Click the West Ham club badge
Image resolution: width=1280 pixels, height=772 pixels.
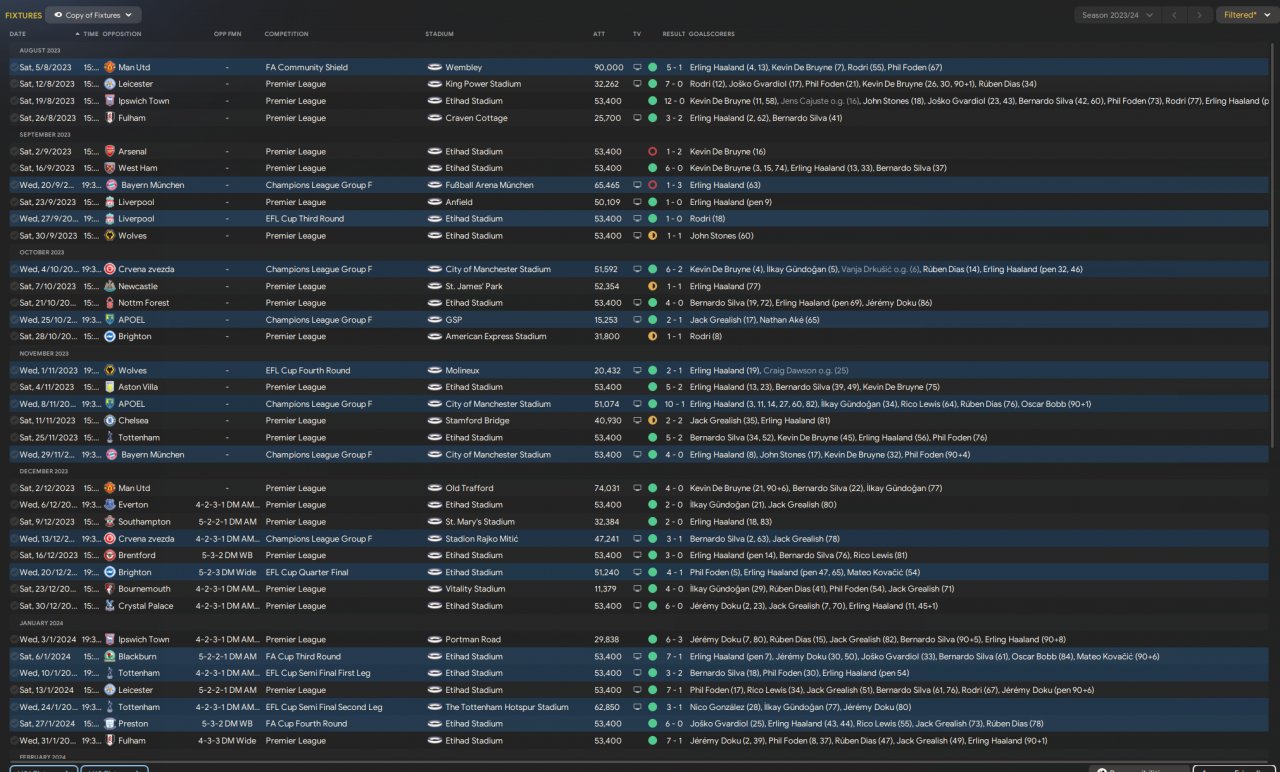[110, 168]
